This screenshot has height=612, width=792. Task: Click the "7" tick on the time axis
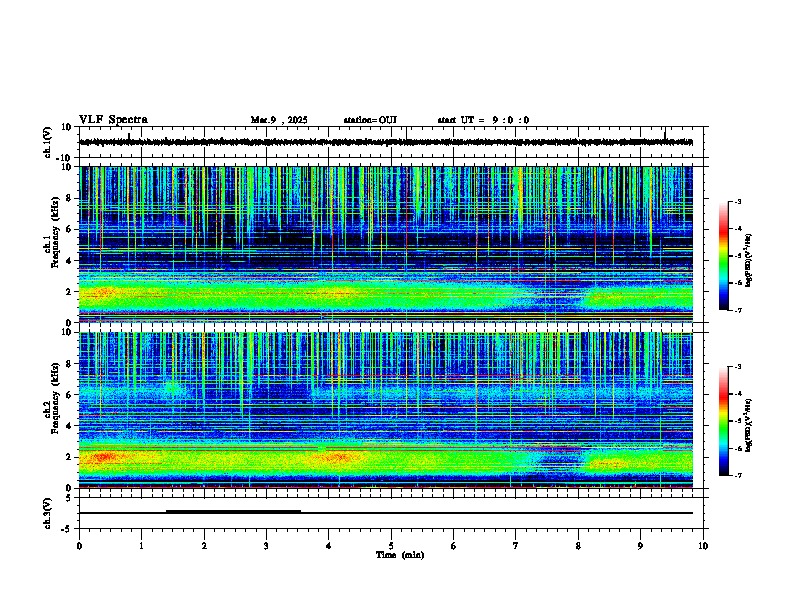(x=516, y=546)
